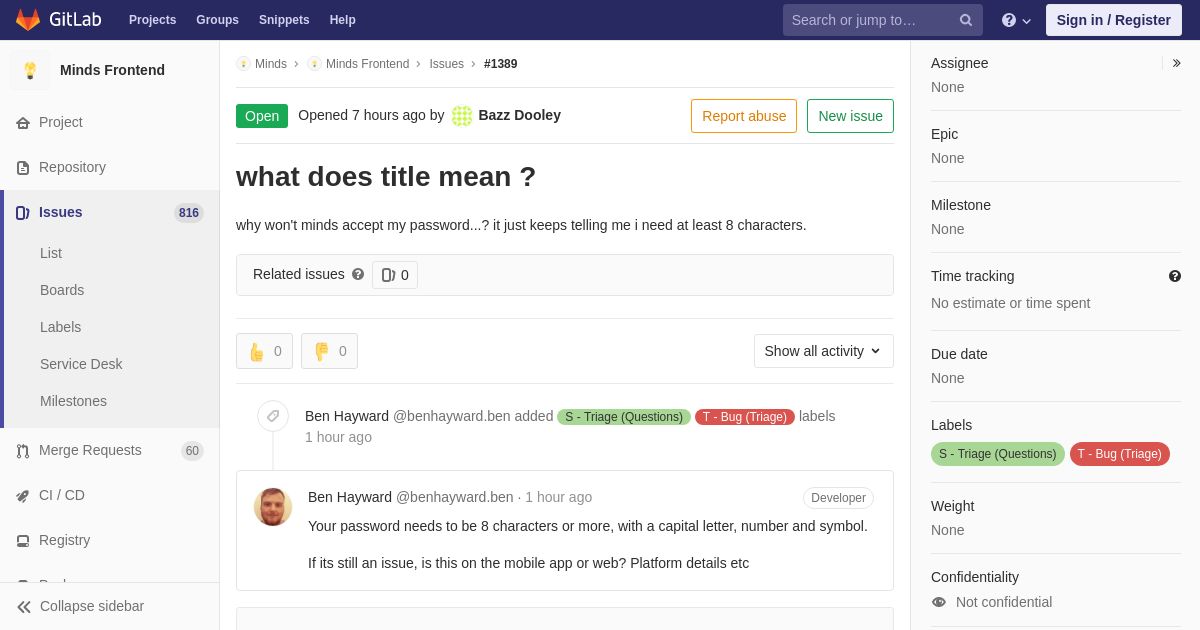Image resolution: width=1200 pixels, height=630 pixels.
Task: Click the Related issues help icon
Action: [358, 274]
